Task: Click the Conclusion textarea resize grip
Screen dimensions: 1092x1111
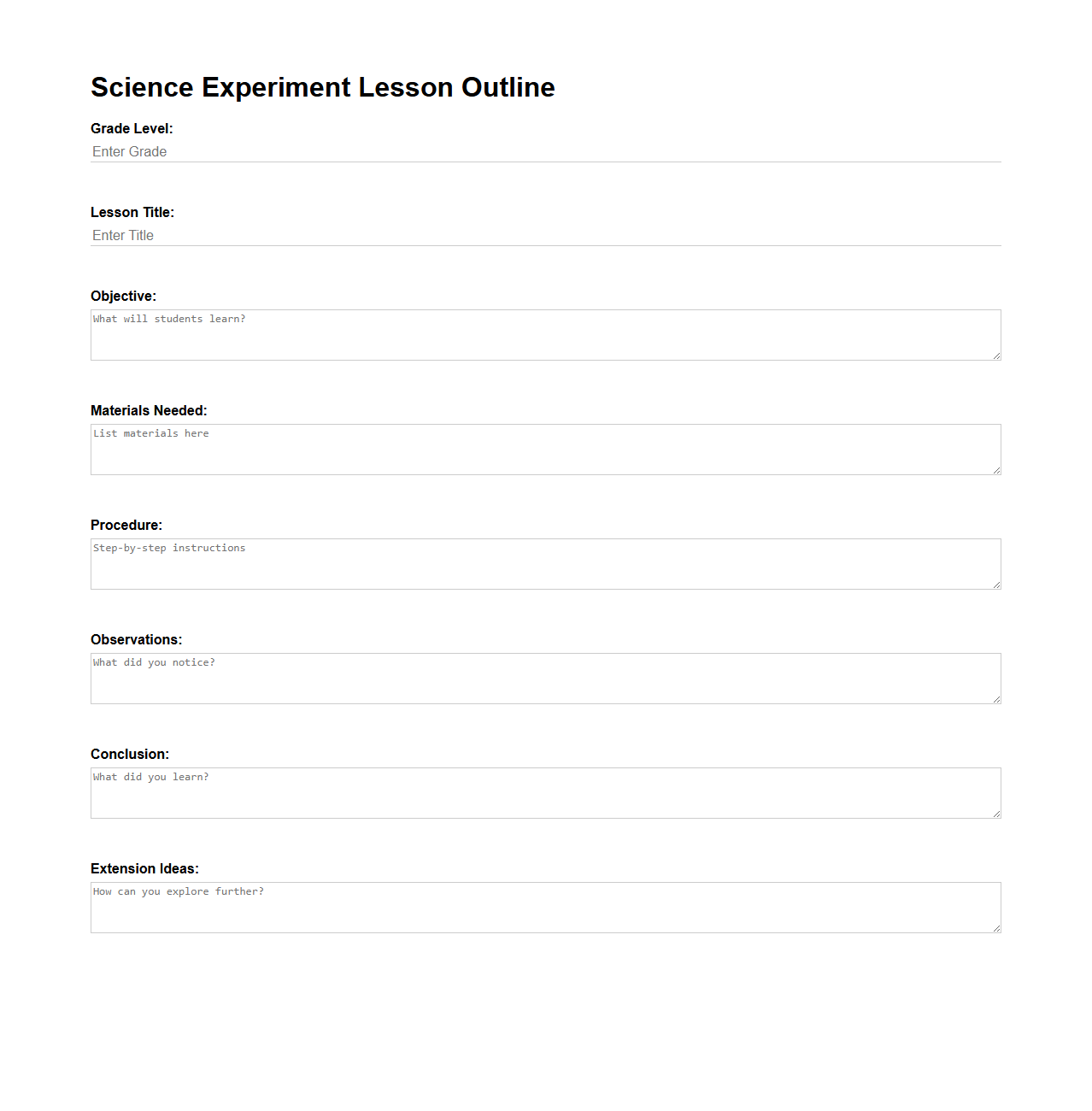Action: click(996, 814)
